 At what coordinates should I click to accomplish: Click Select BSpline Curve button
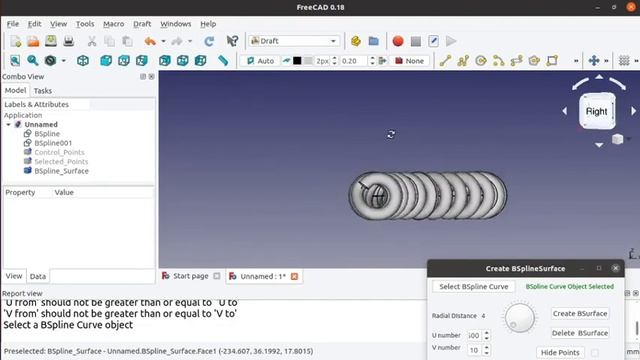[x=473, y=287]
